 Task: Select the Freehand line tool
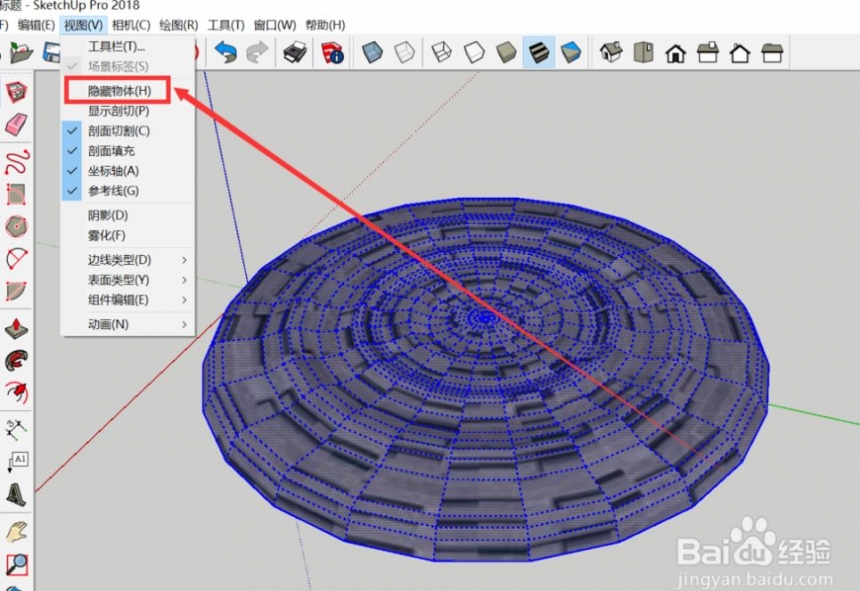click(x=16, y=162)
